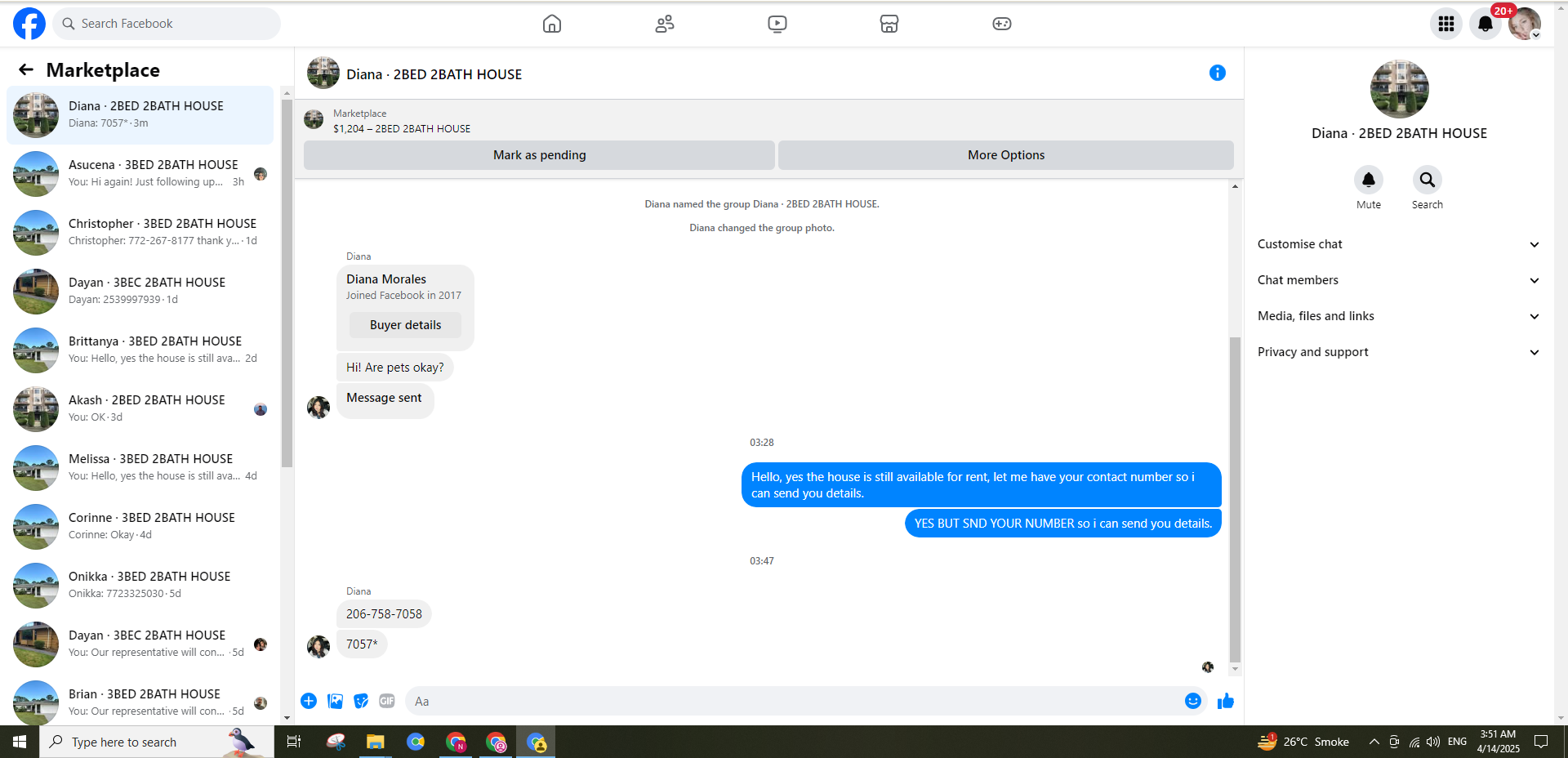Choose a sticker
Screen dimensions: 1568x758
coord(361,701)
